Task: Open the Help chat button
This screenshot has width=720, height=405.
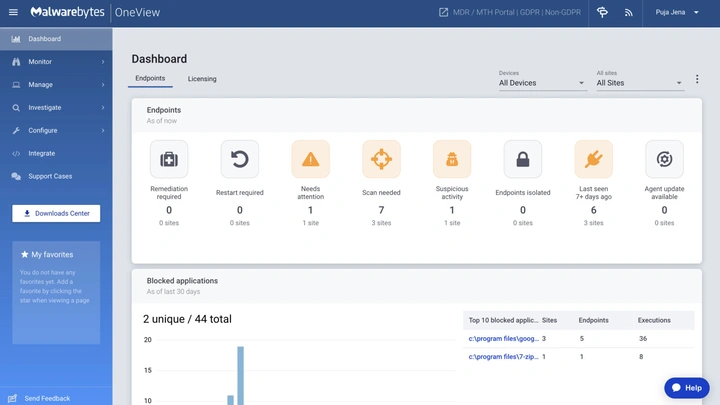Action: (x=687, y=387)
